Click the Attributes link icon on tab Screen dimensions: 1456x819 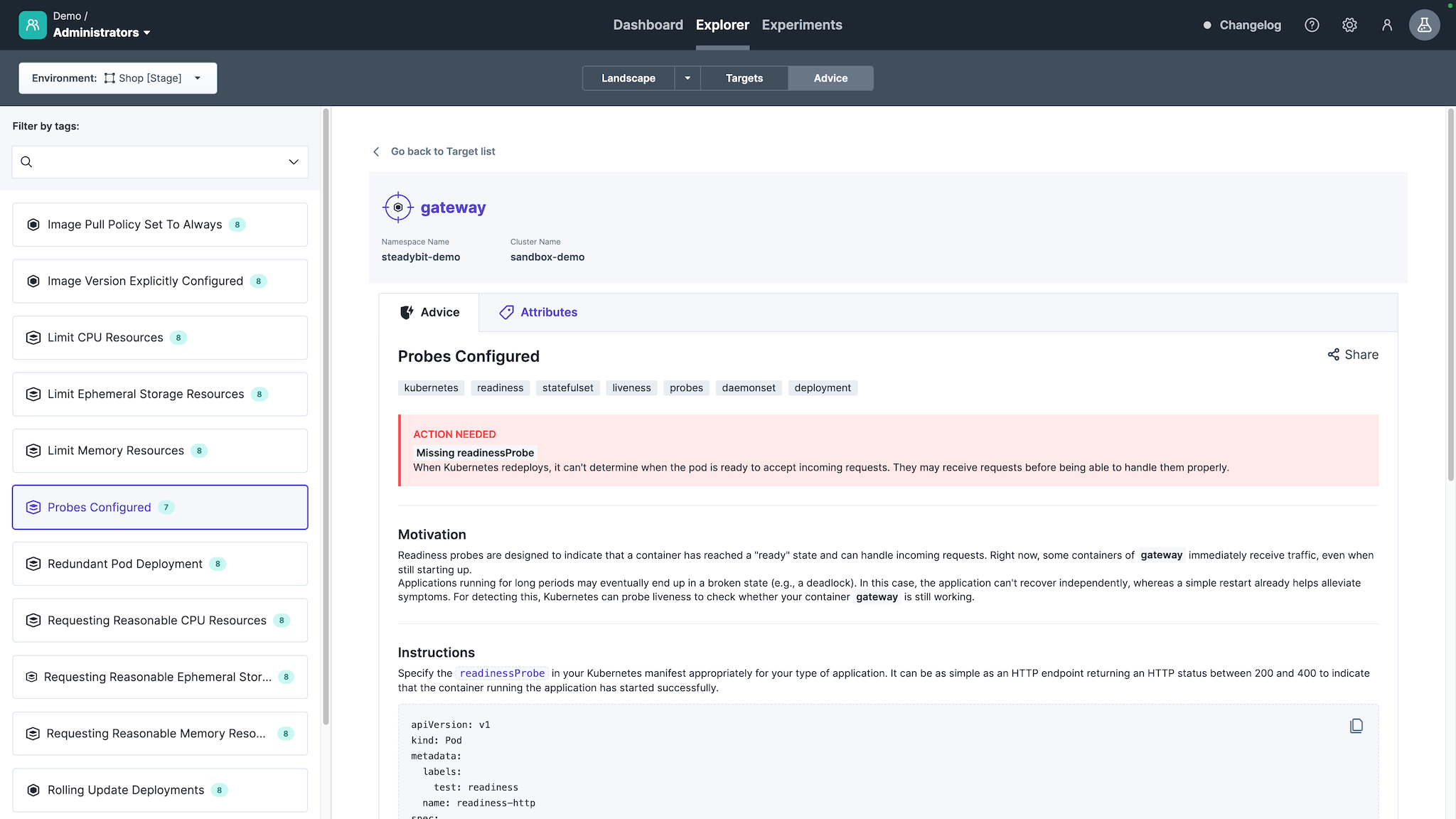click(506, 312)
